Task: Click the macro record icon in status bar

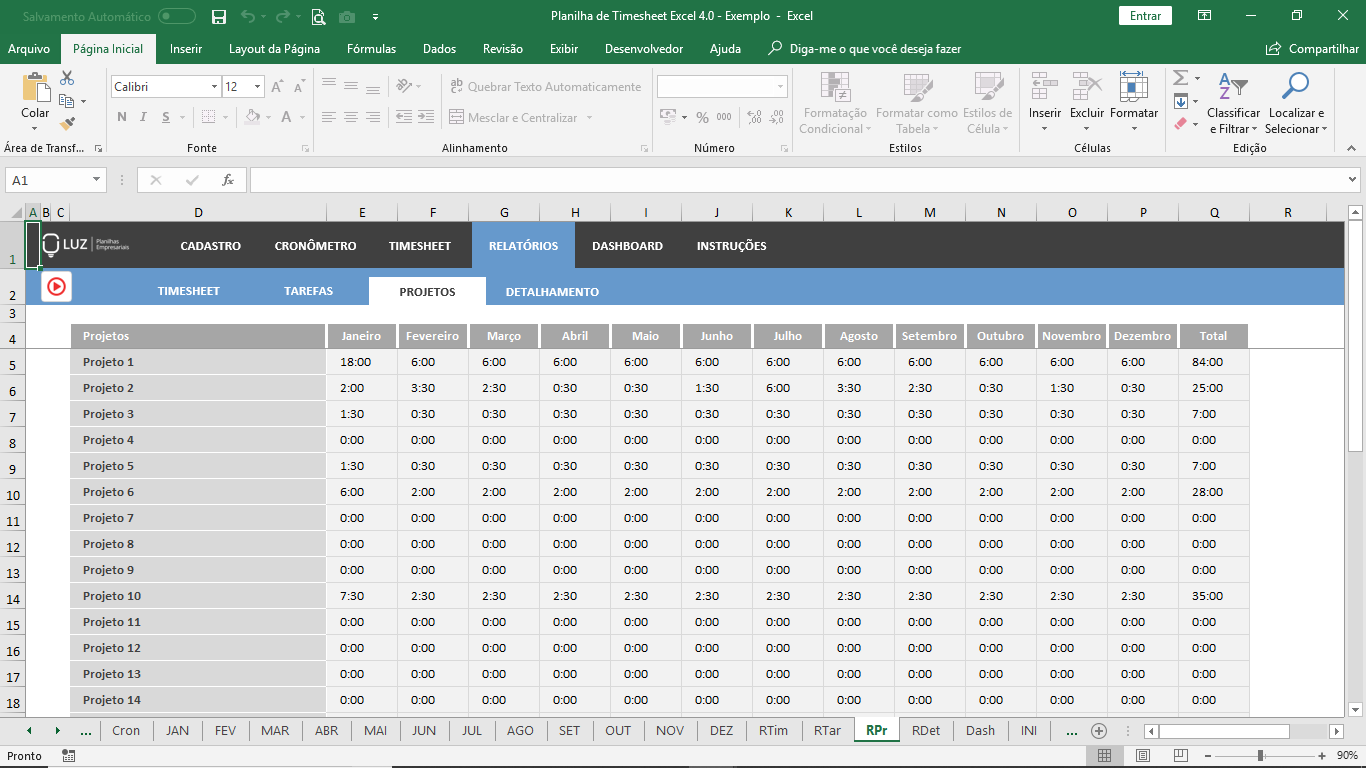Action: coord(68,756)
